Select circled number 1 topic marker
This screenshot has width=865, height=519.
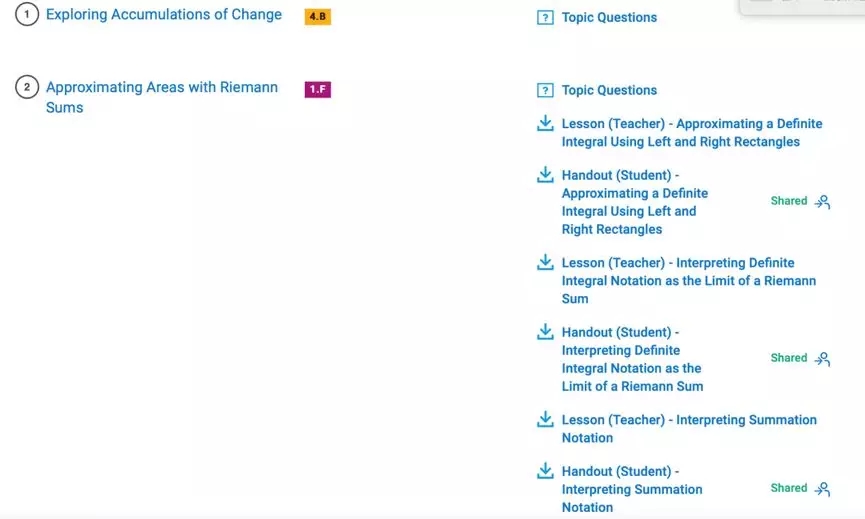click(x=27, y=14)
